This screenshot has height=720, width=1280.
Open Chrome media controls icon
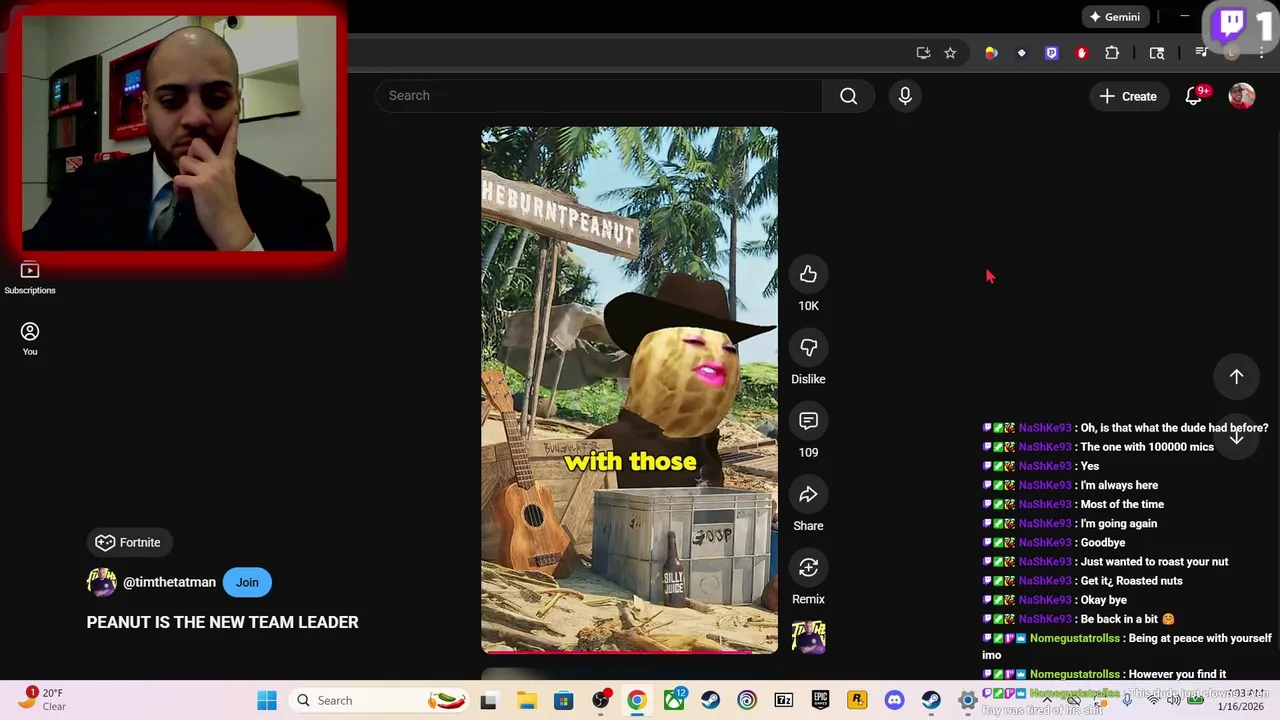tap(1202, 53)
